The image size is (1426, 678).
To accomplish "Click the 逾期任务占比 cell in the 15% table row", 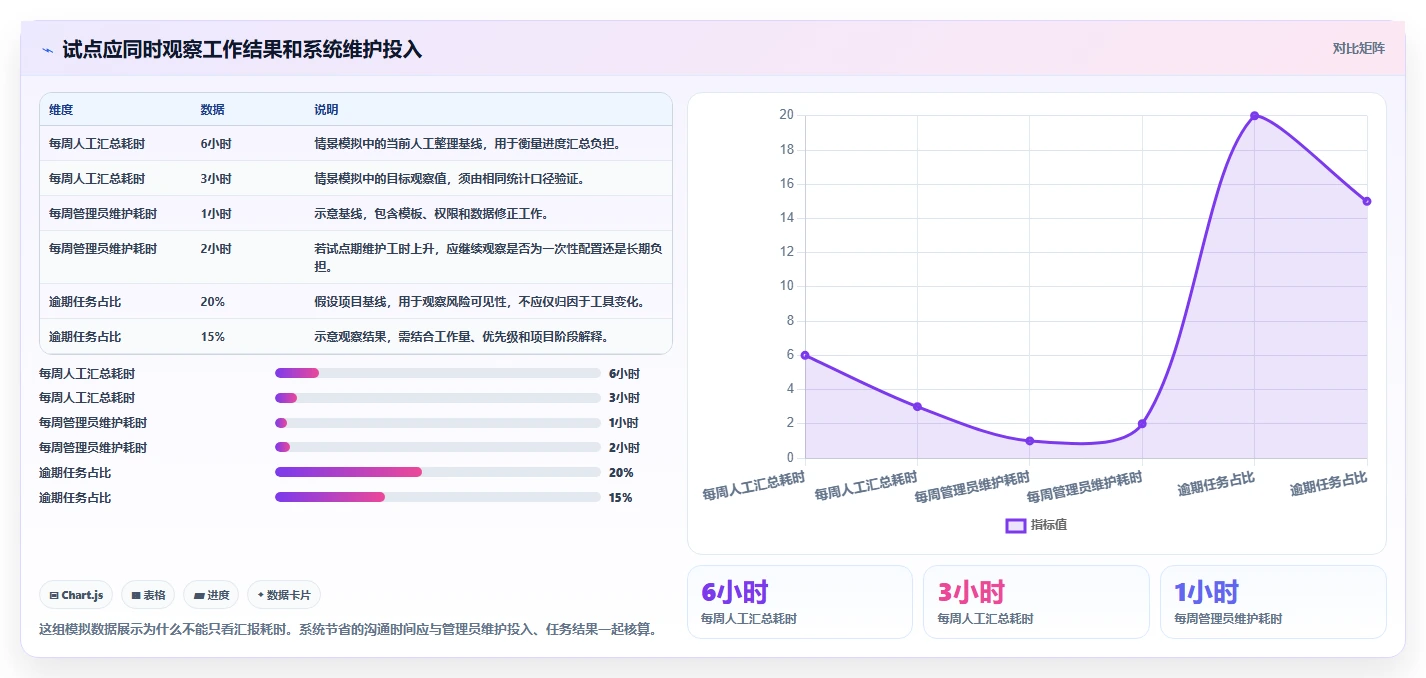I will pyautogui.click(x=85, y=337).
